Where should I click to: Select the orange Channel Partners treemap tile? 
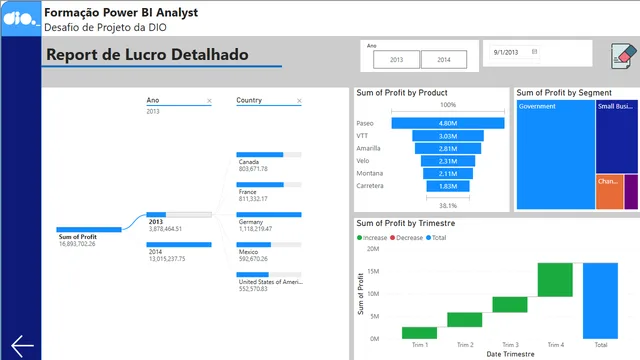(x=609, y=192)
